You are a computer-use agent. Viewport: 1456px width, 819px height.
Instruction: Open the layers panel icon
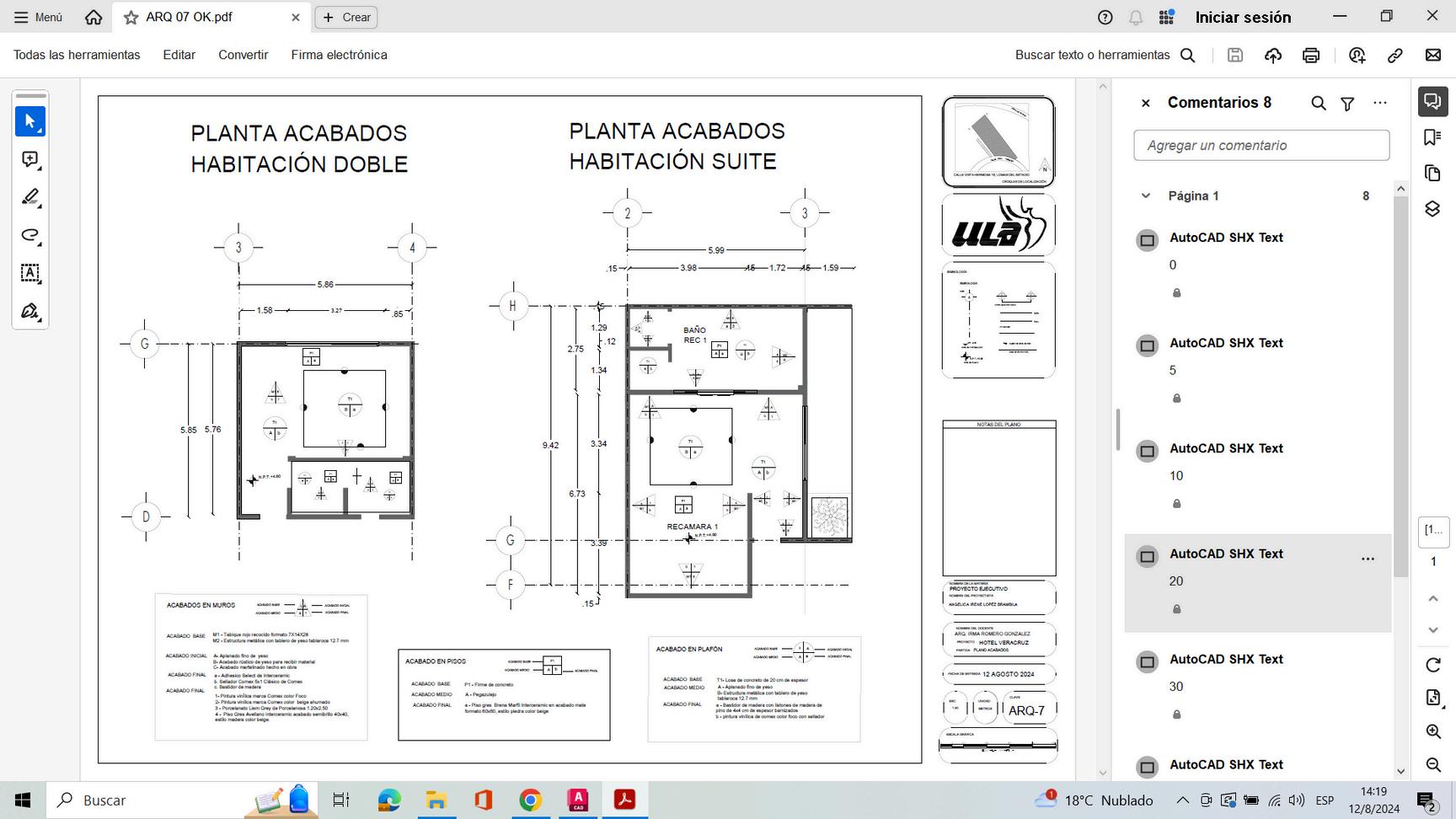(1432, 208)
